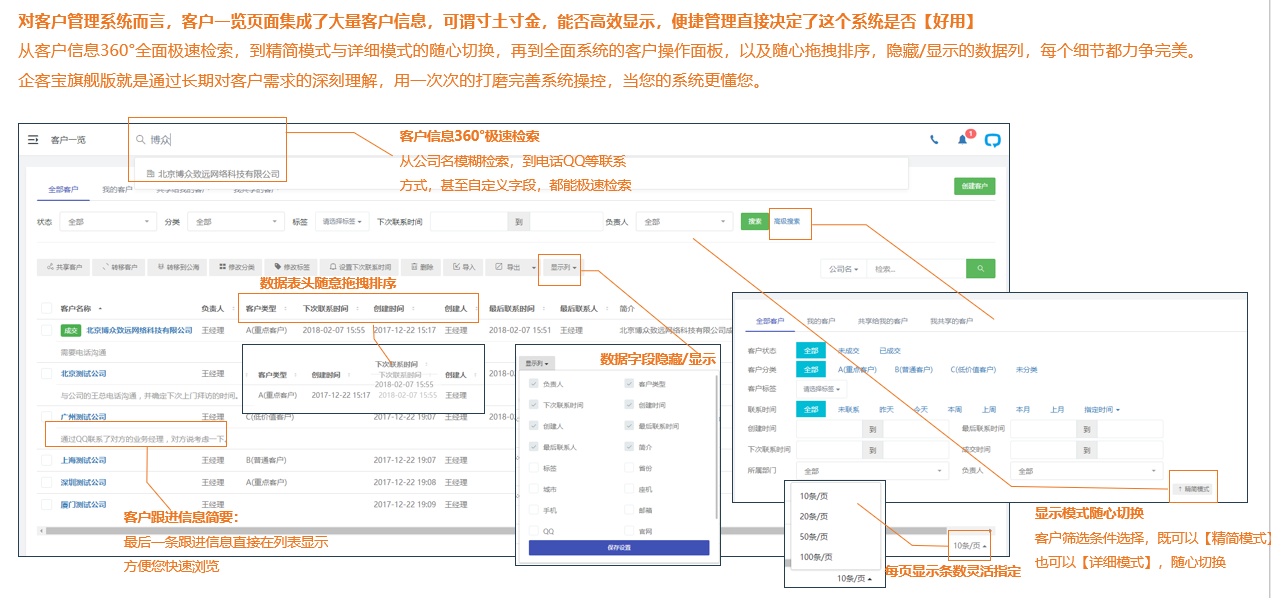This screenshot has height=598, width=1271.
Task: Check QQ in the 显示列 popup
Action: 534,531
